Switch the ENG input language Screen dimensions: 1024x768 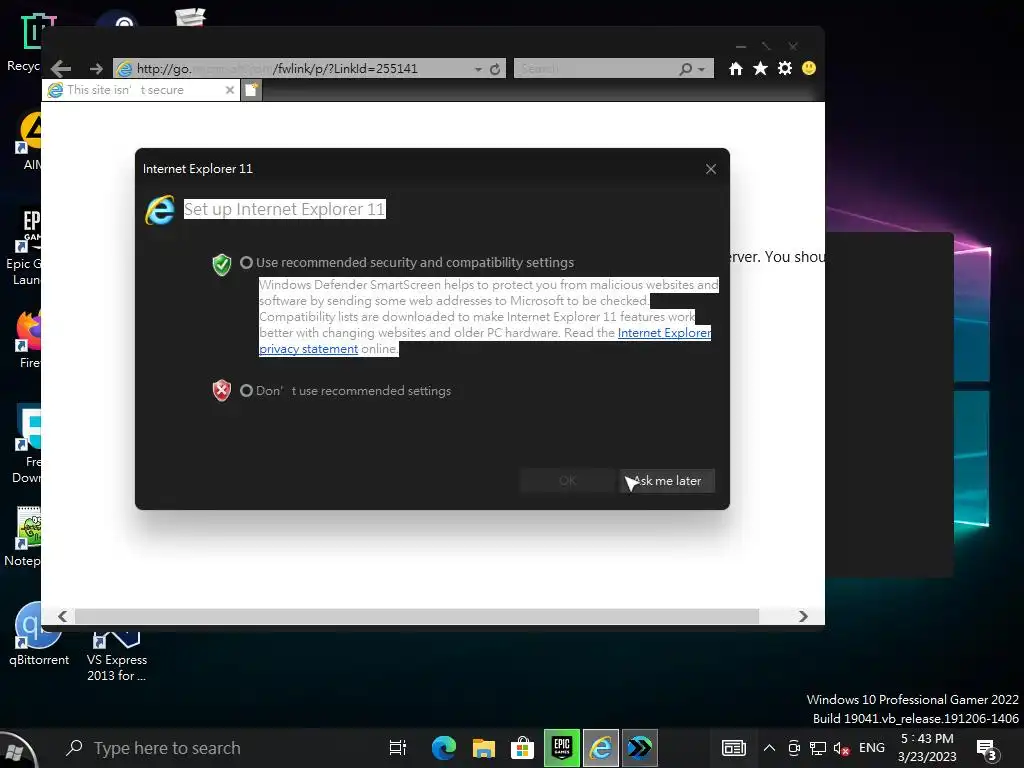click(x=872, y=748)
